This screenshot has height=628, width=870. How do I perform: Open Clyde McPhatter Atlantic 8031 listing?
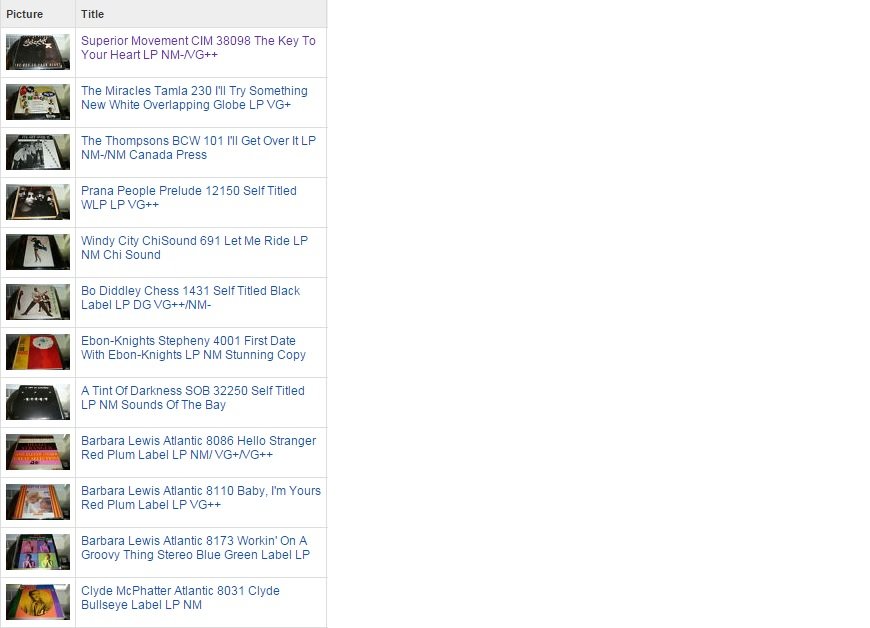180,597
